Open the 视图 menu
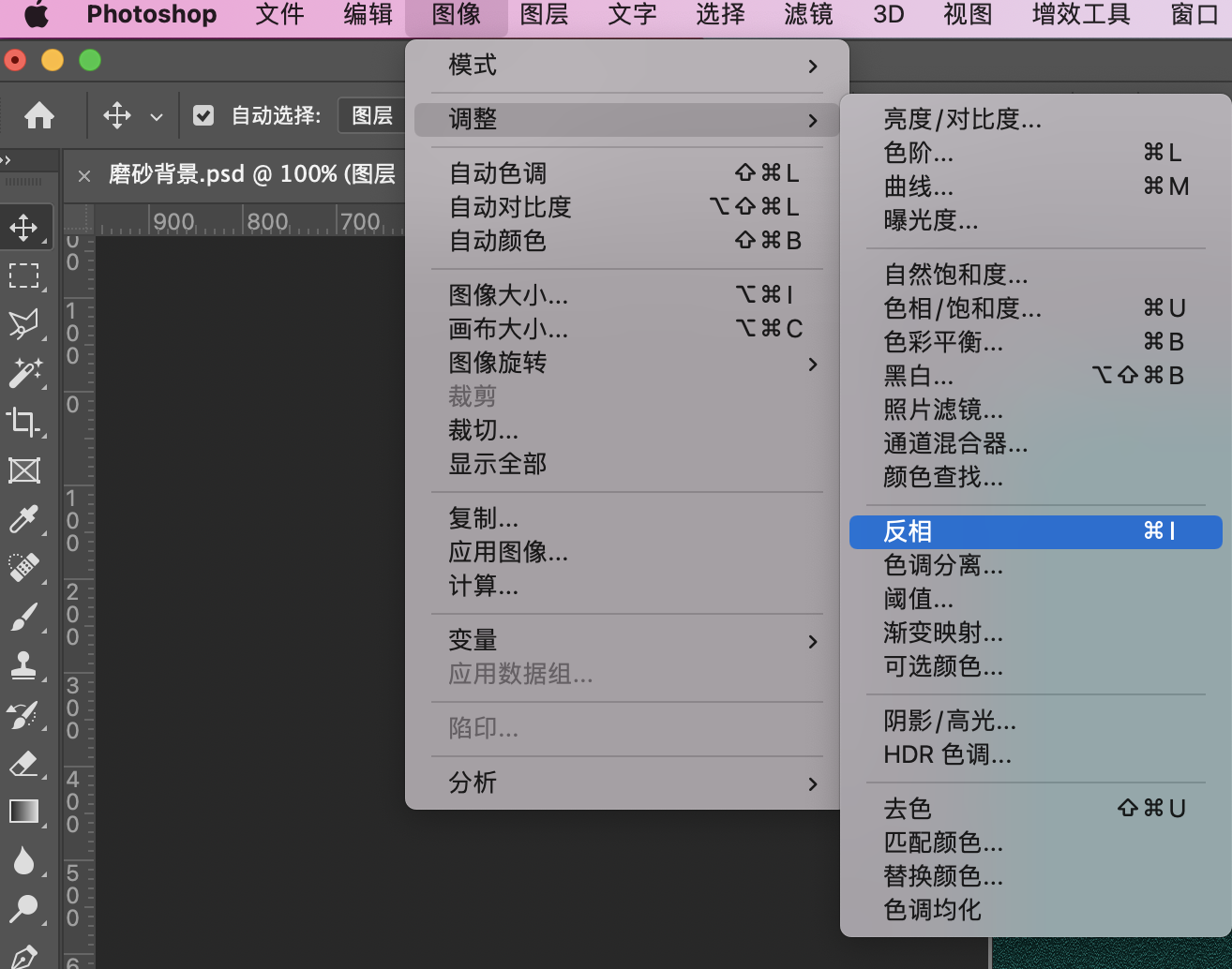Screen dimensions: 1232x969 pyautogui.click(x=968, y=15)
